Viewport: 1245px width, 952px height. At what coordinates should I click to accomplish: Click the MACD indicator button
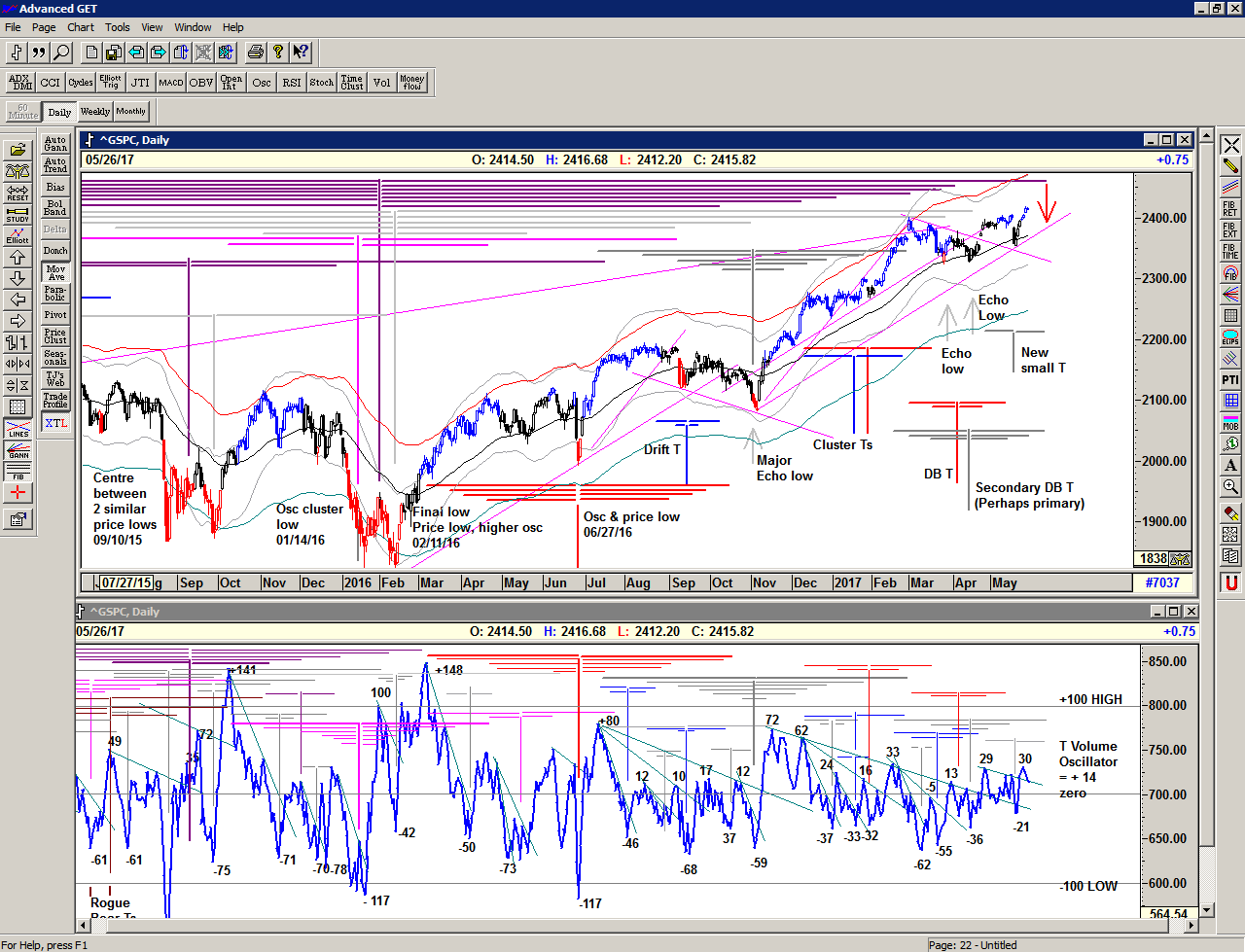click(x=171, y=83)
